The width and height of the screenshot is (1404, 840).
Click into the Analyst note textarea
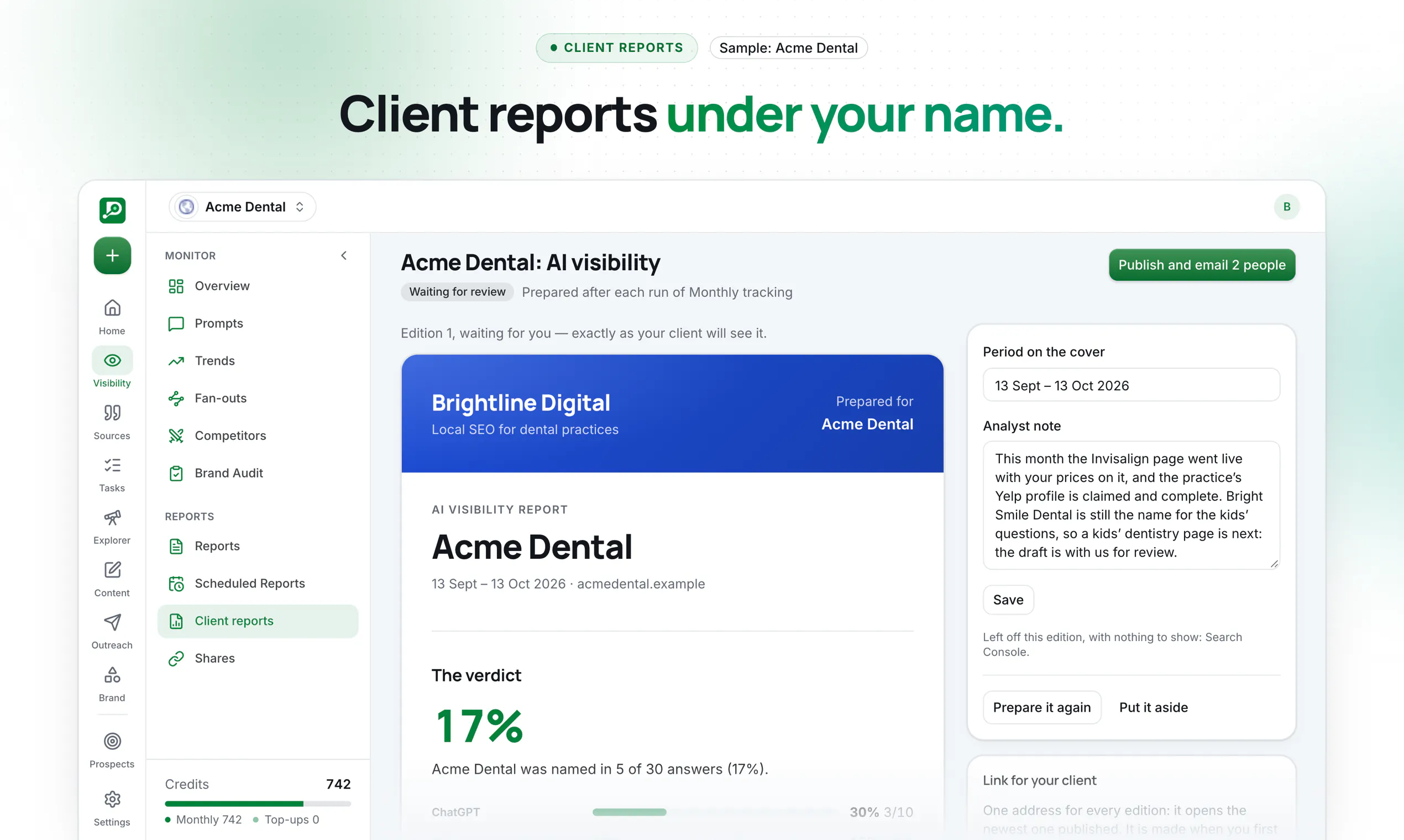pyautogui.click(x=1131, y=505)
